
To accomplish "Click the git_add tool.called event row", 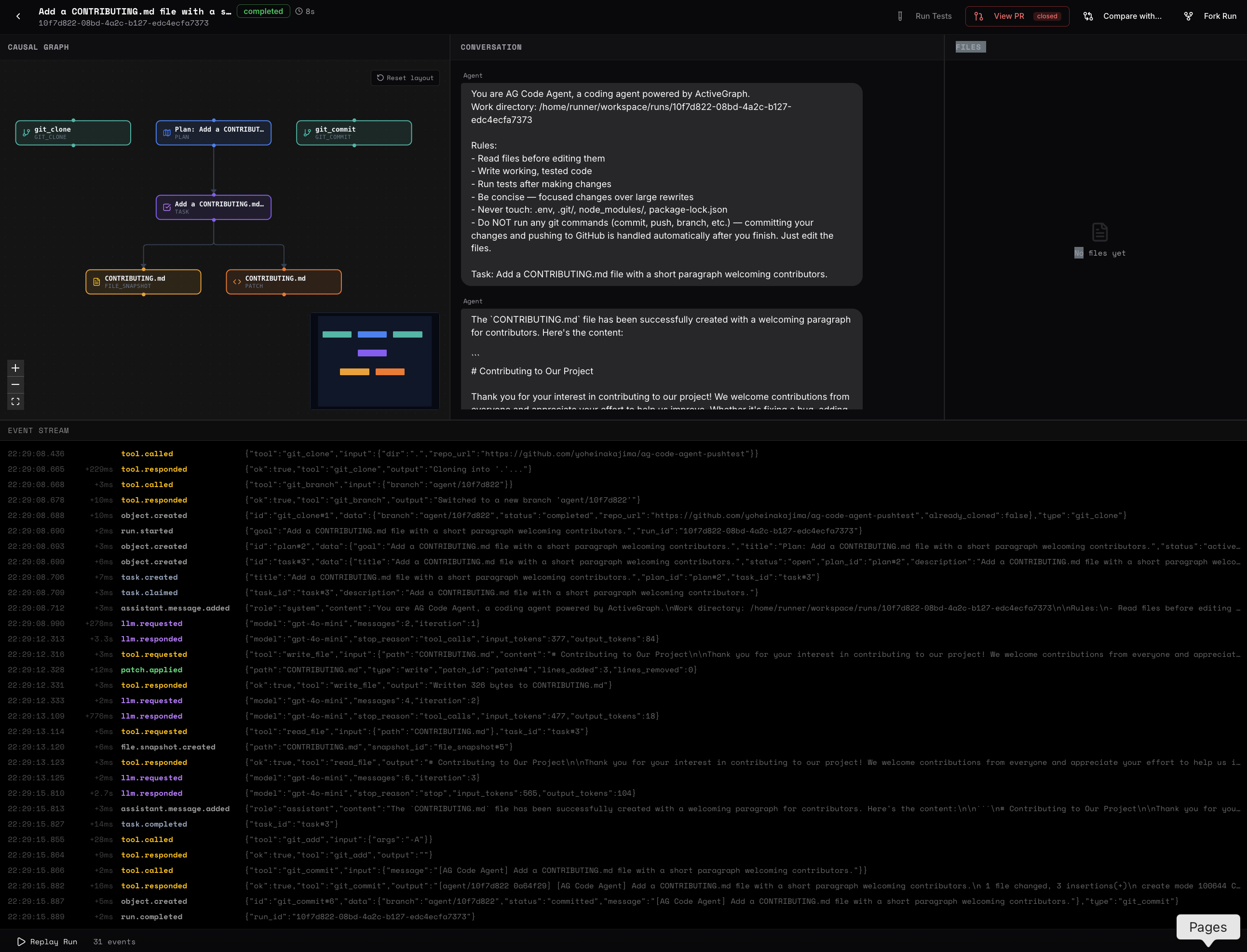I will coord(623,840).
